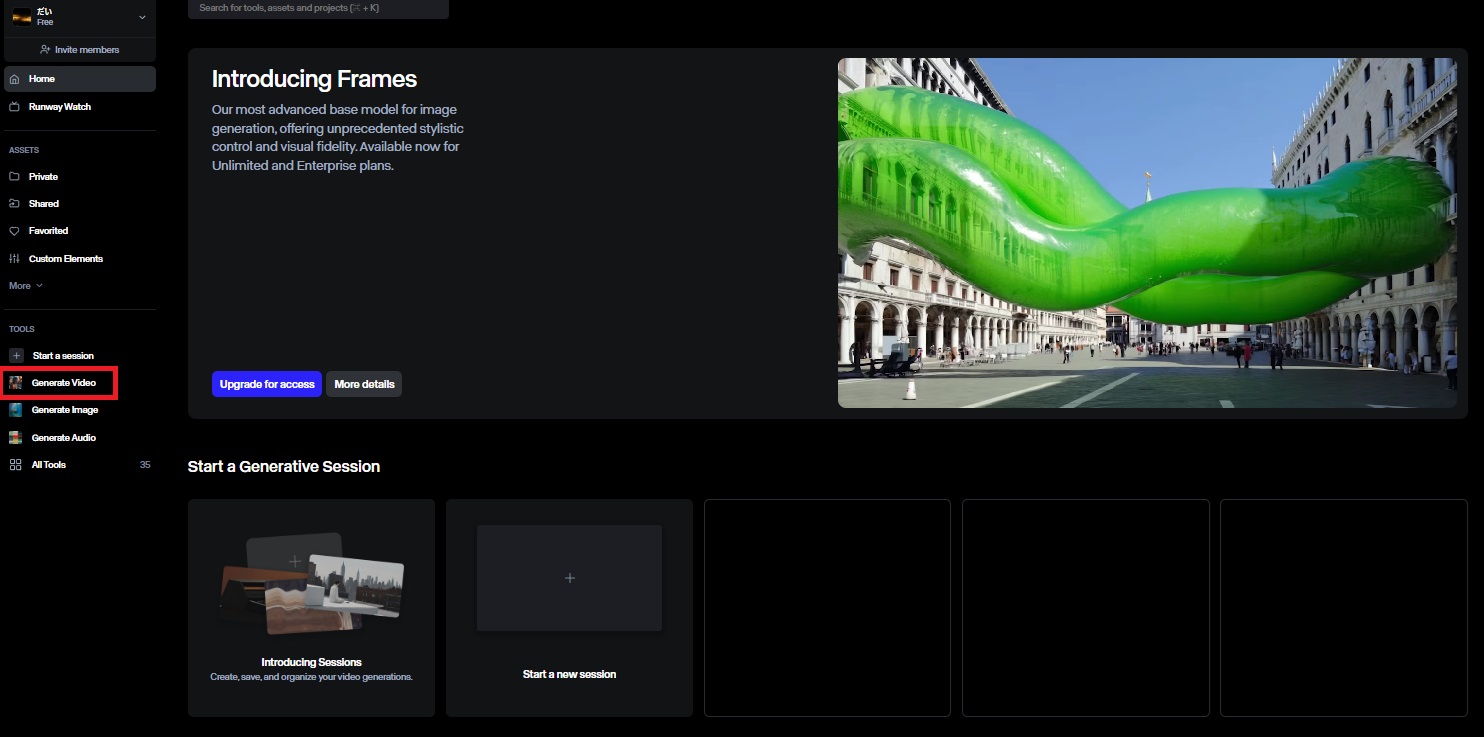Click the Free plan label

tap(45, 22)
